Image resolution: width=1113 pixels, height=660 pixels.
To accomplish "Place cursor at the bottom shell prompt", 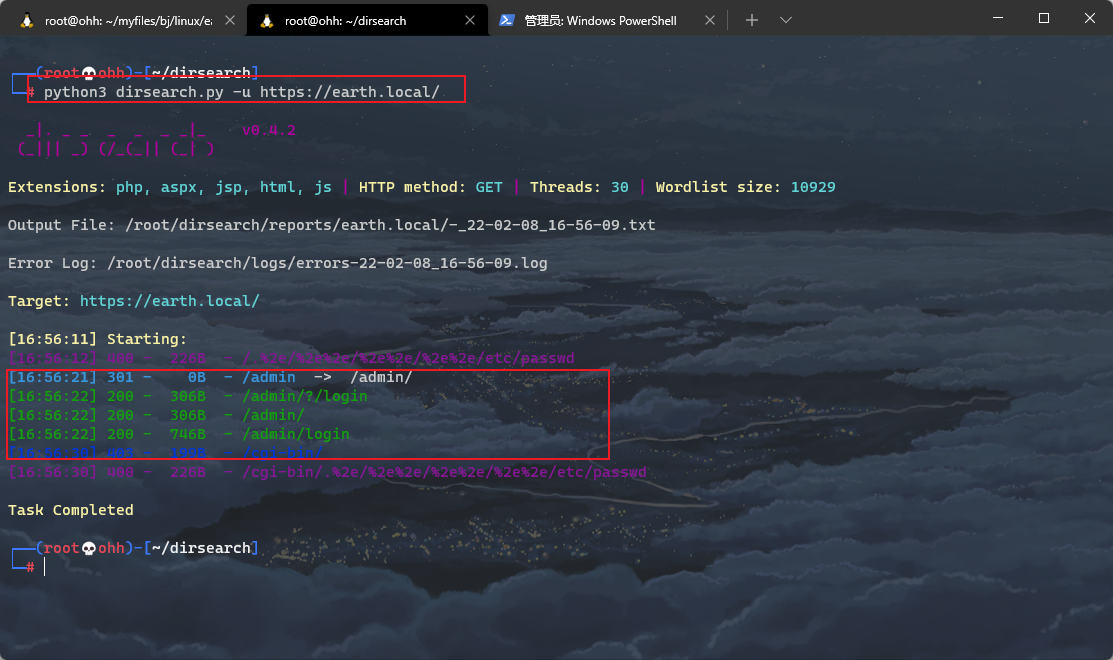I will (45, 566).
